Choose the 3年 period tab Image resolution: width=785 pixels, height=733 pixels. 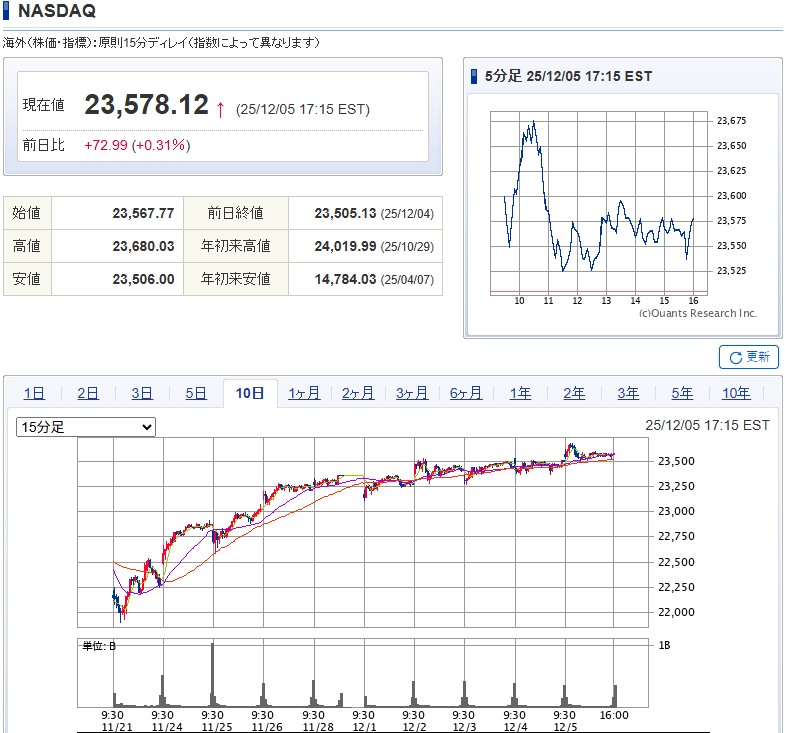point(628,393)
